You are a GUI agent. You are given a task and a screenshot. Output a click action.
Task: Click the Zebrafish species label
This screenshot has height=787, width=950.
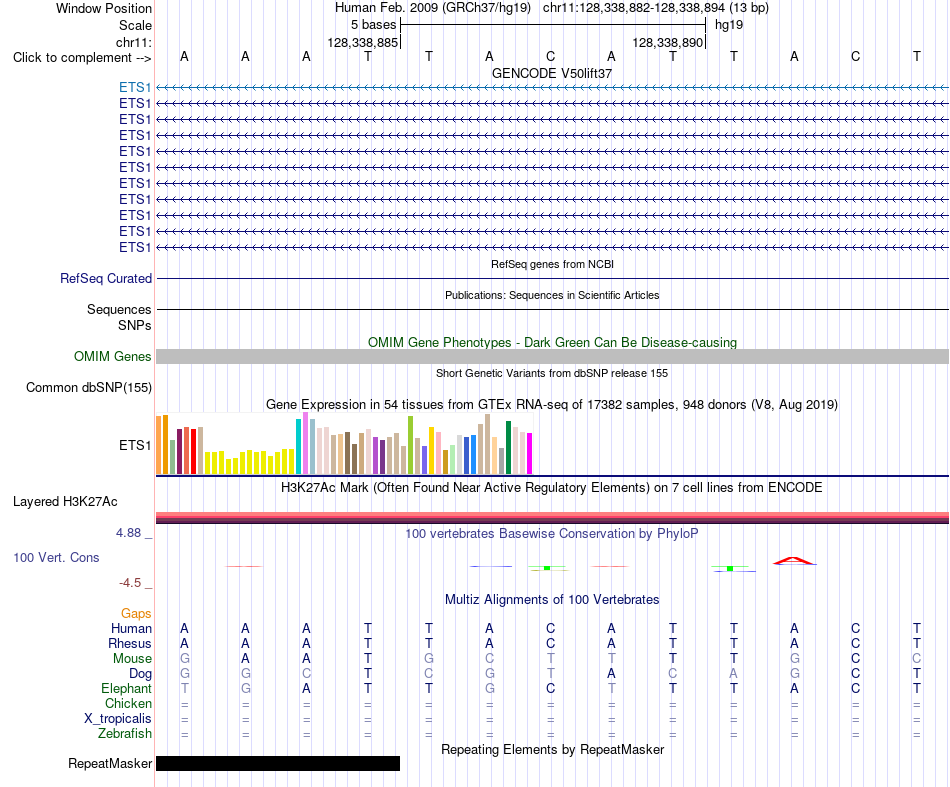click(x=125, y=734)
